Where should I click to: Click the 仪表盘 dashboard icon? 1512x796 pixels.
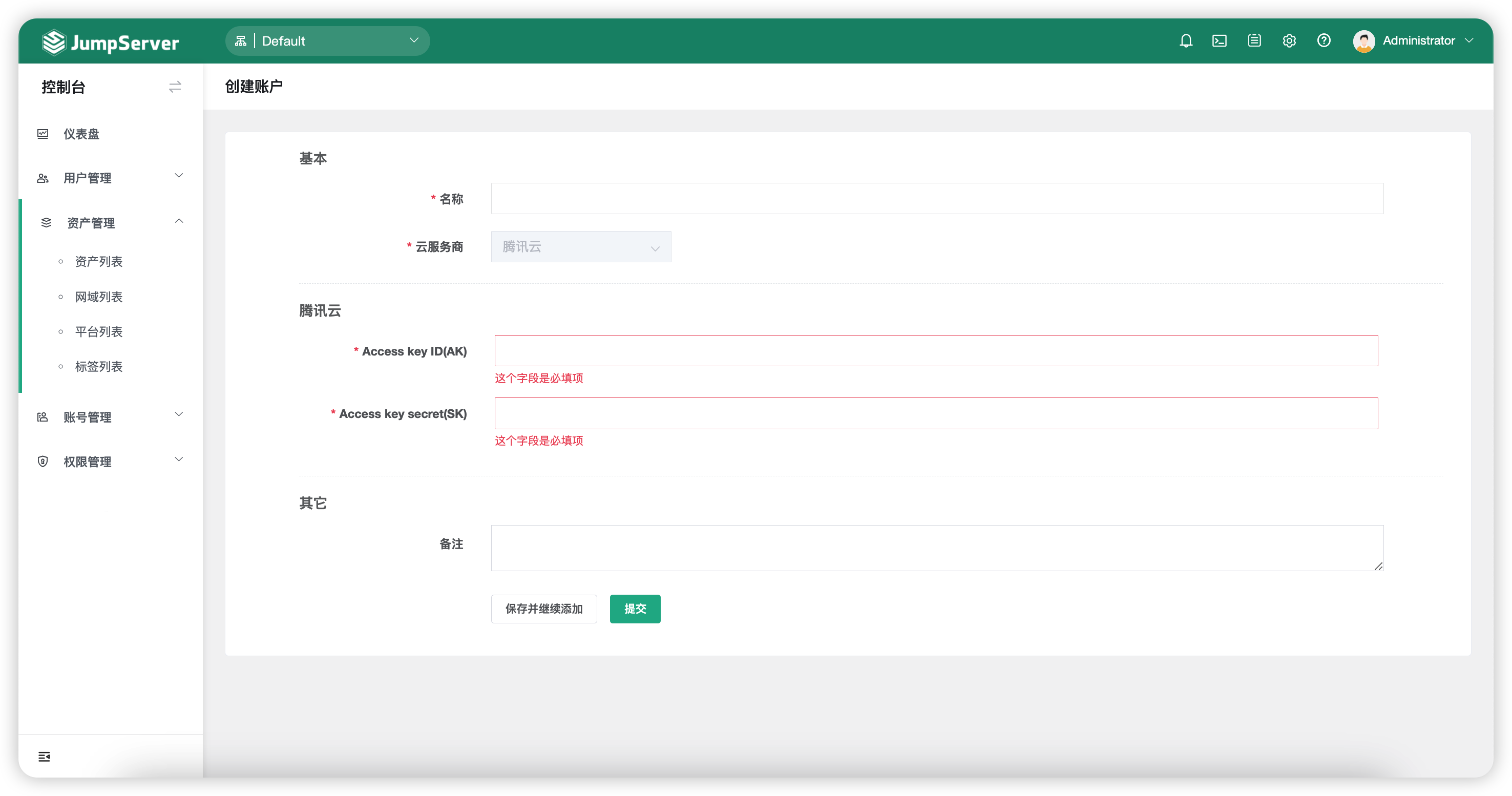(x=43, y=134)
